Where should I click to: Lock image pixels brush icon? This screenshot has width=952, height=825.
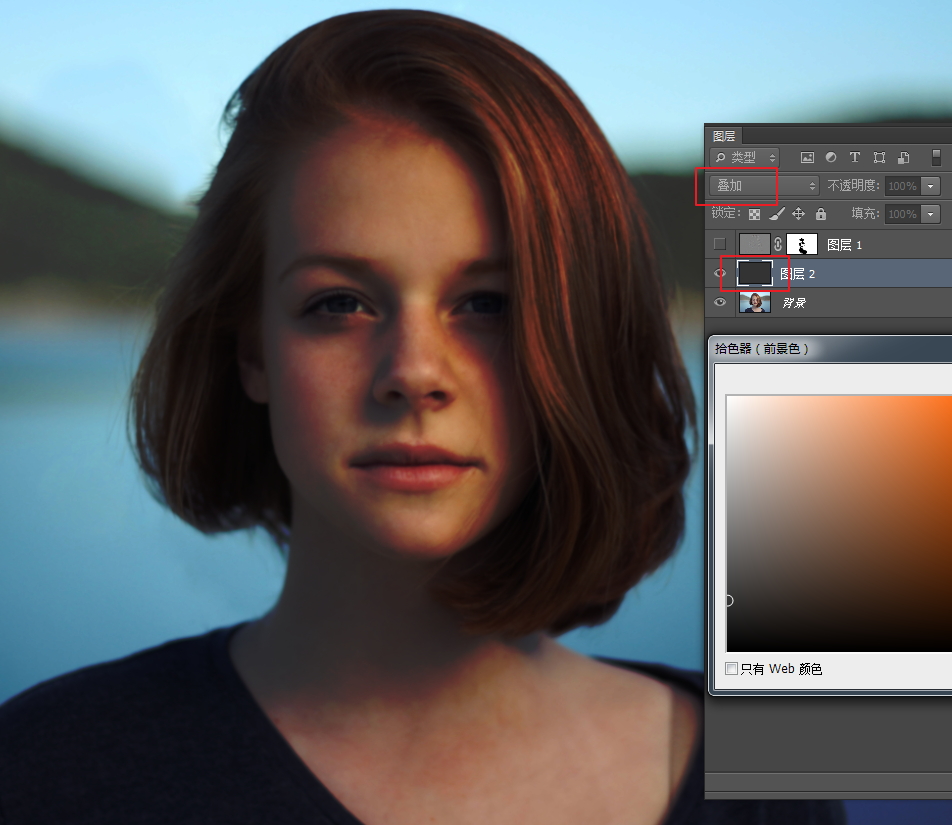(x=777, y=214)
